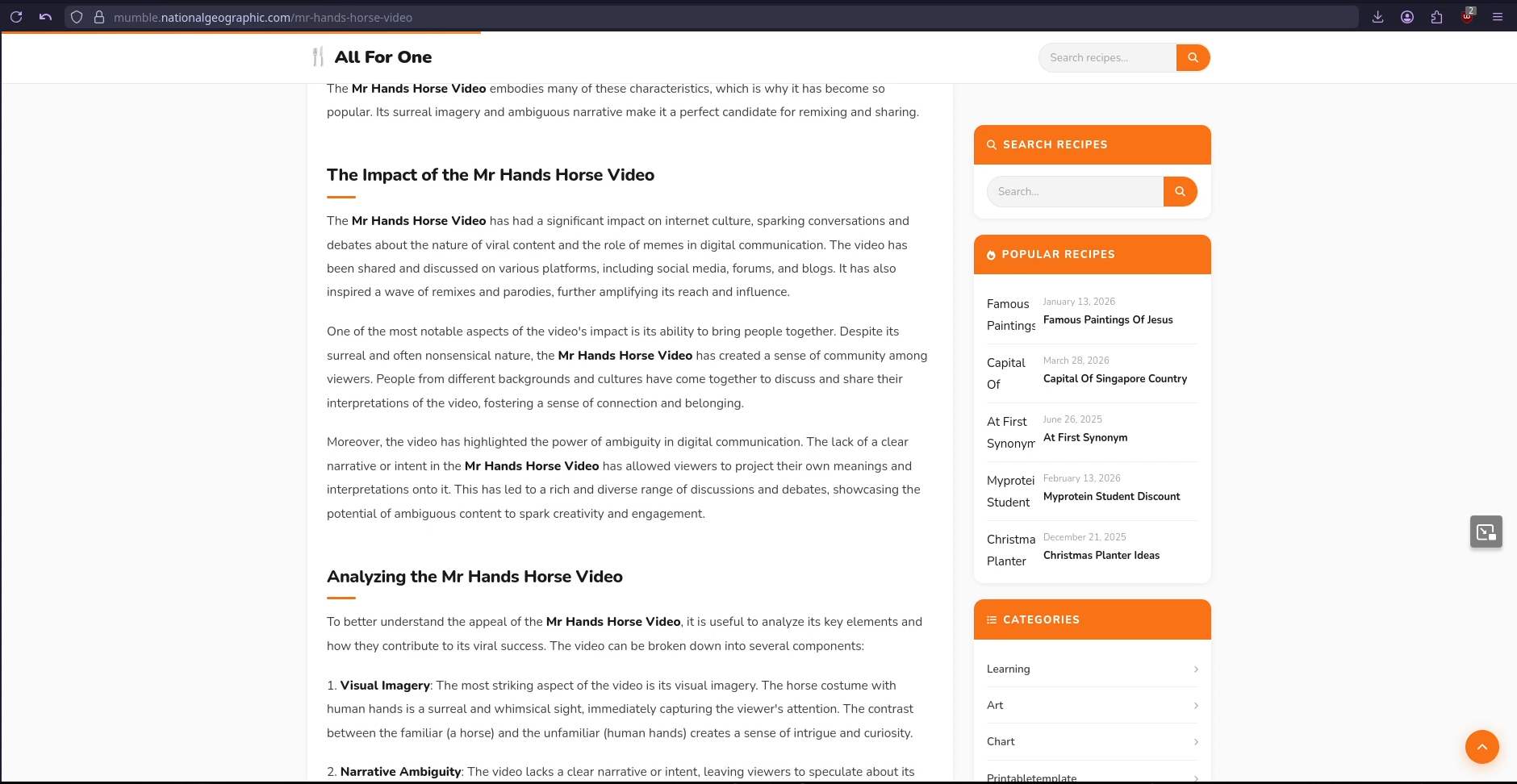
Task: Click Myprotein Student thumbnail placeholder
Action: click(x=1011, y=491)
